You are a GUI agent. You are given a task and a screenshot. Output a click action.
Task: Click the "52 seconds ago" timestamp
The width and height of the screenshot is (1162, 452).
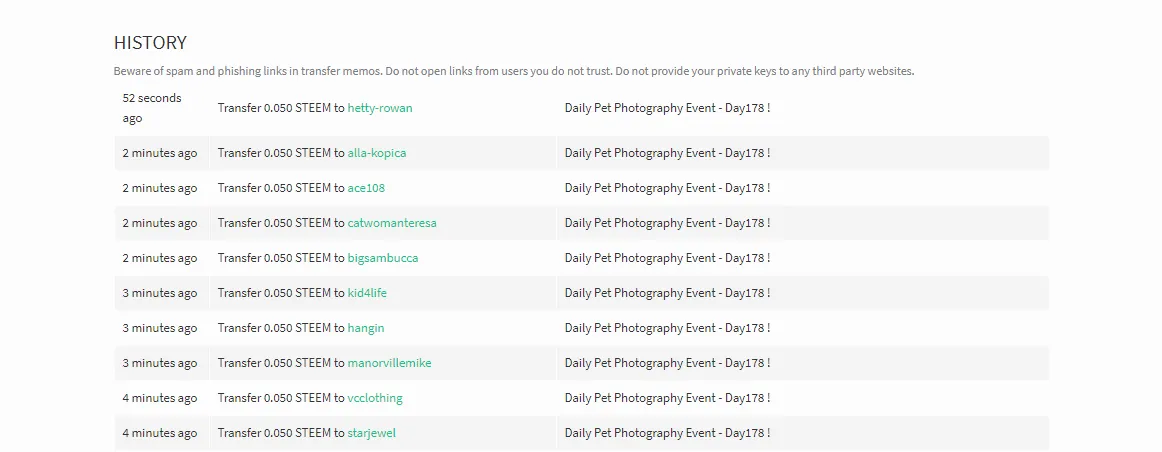(152, 108)
